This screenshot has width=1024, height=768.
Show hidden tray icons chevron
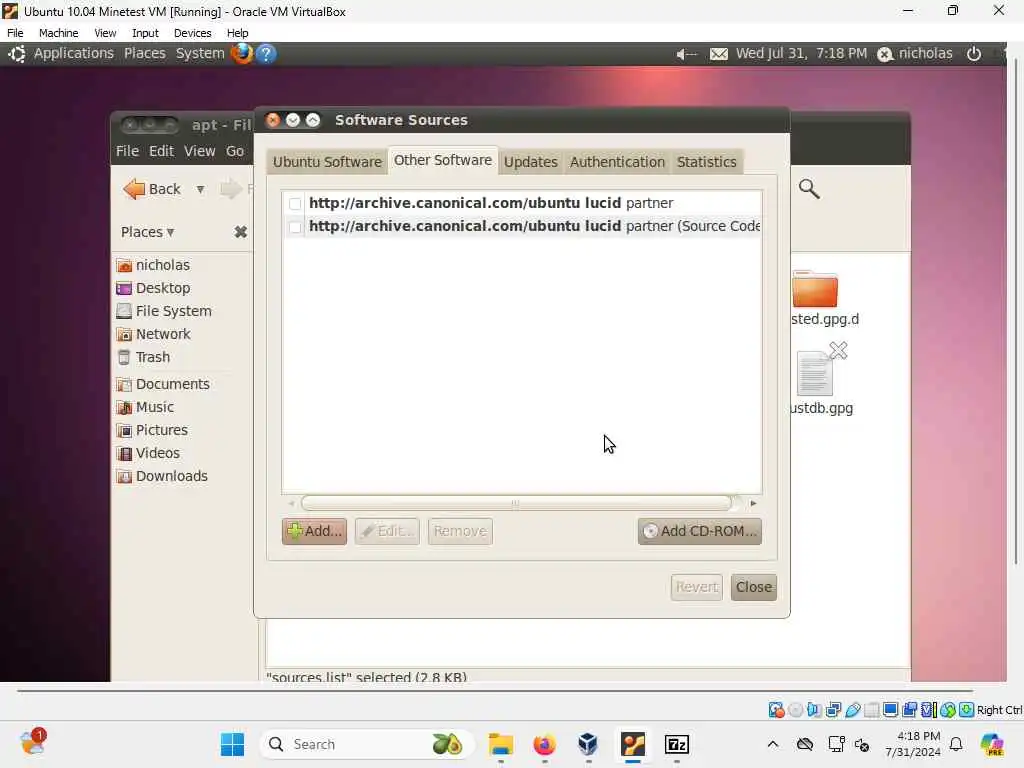(x=773, y=744)
